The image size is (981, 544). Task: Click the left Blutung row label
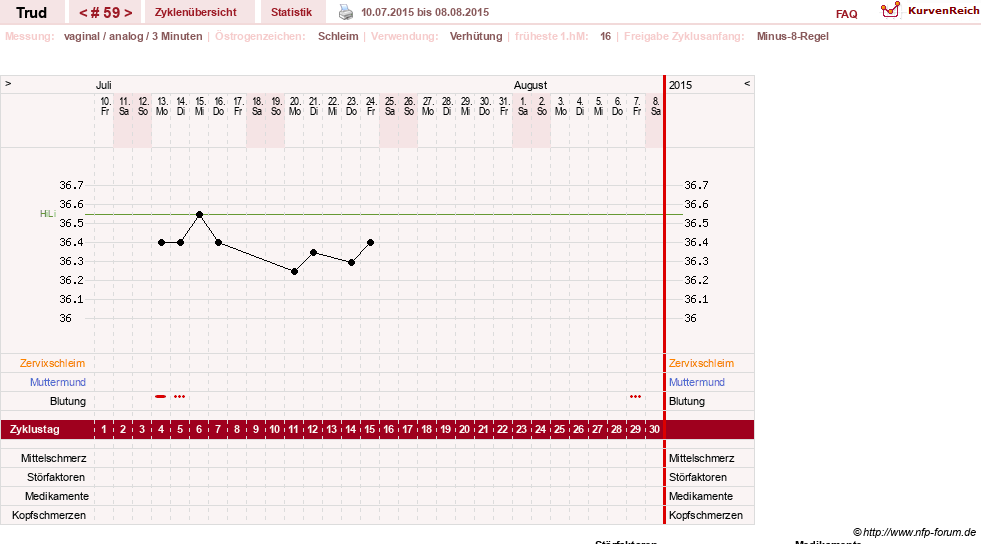tap(68, 401)
